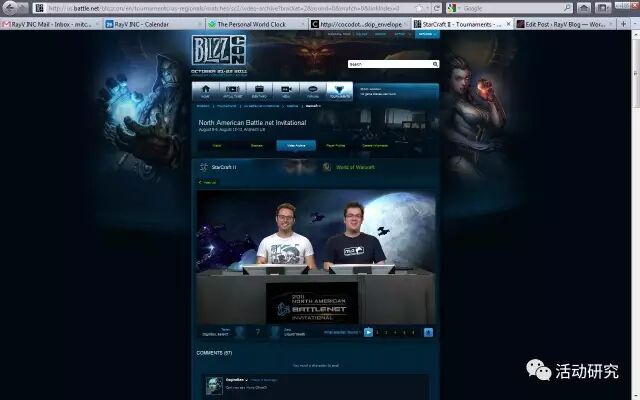Select the General Information tab
The image size is (640, 400).
coord(375,145)
